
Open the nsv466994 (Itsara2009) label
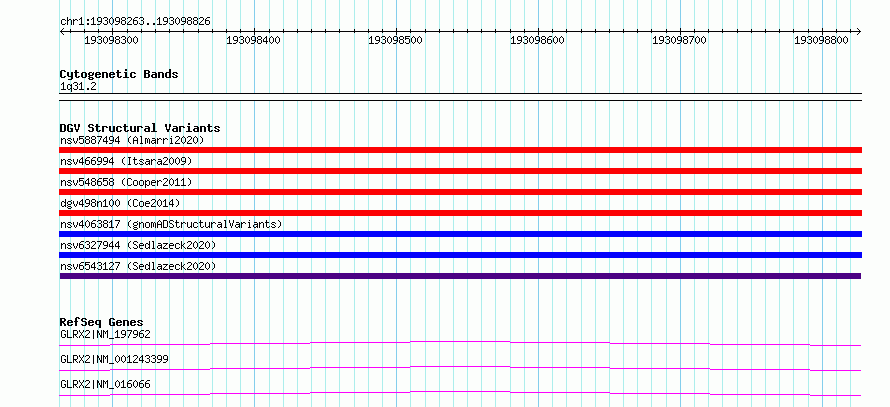(x=126, y=161)
